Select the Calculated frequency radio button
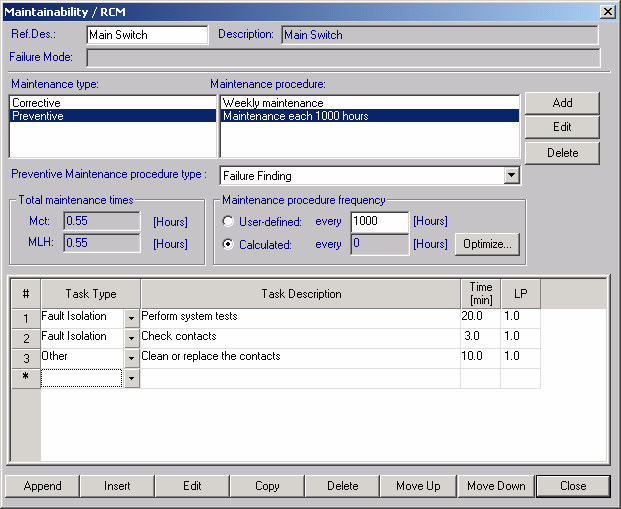 tap(230, 244)
